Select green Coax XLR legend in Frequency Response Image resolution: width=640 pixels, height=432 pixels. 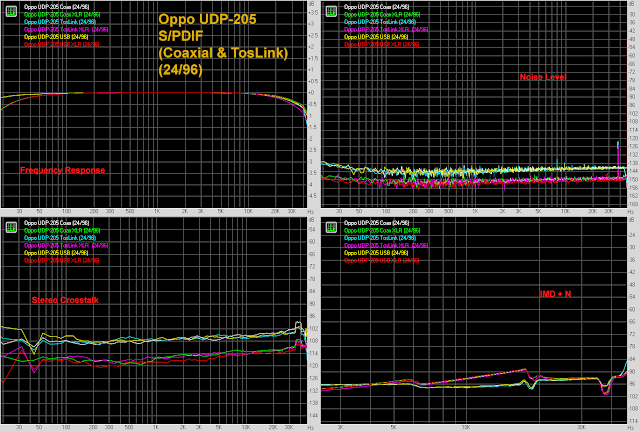coord(62,14)
